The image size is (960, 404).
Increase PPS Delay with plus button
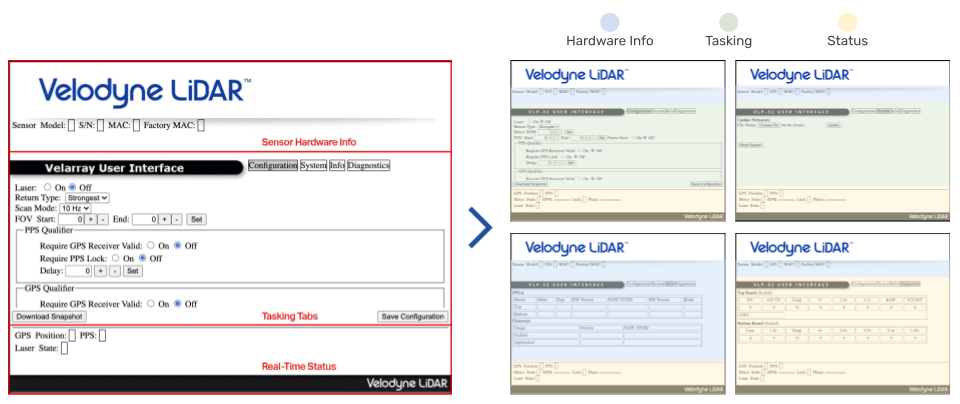(100, 271)
